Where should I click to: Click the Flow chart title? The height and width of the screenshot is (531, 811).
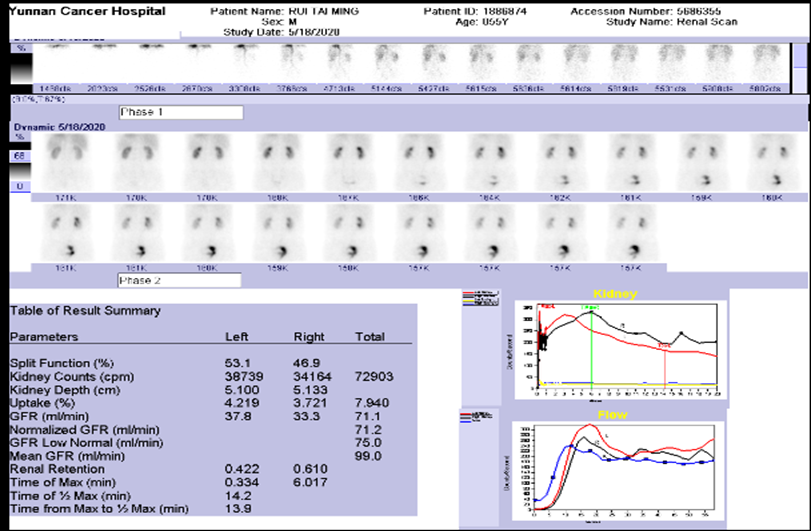[612, 415]
